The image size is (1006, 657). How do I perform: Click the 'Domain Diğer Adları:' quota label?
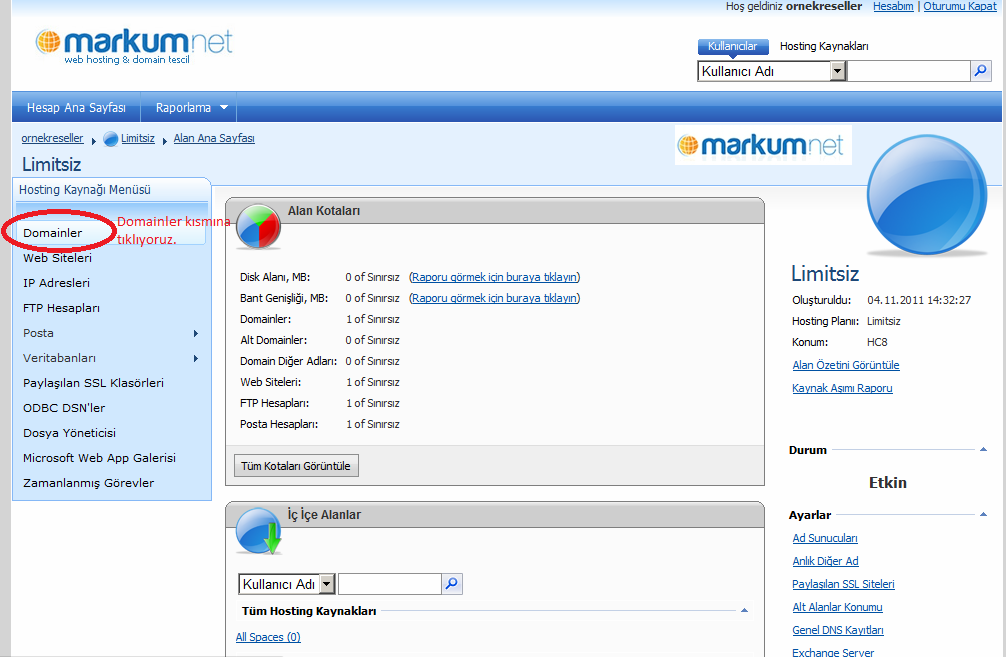click(289, 361)
